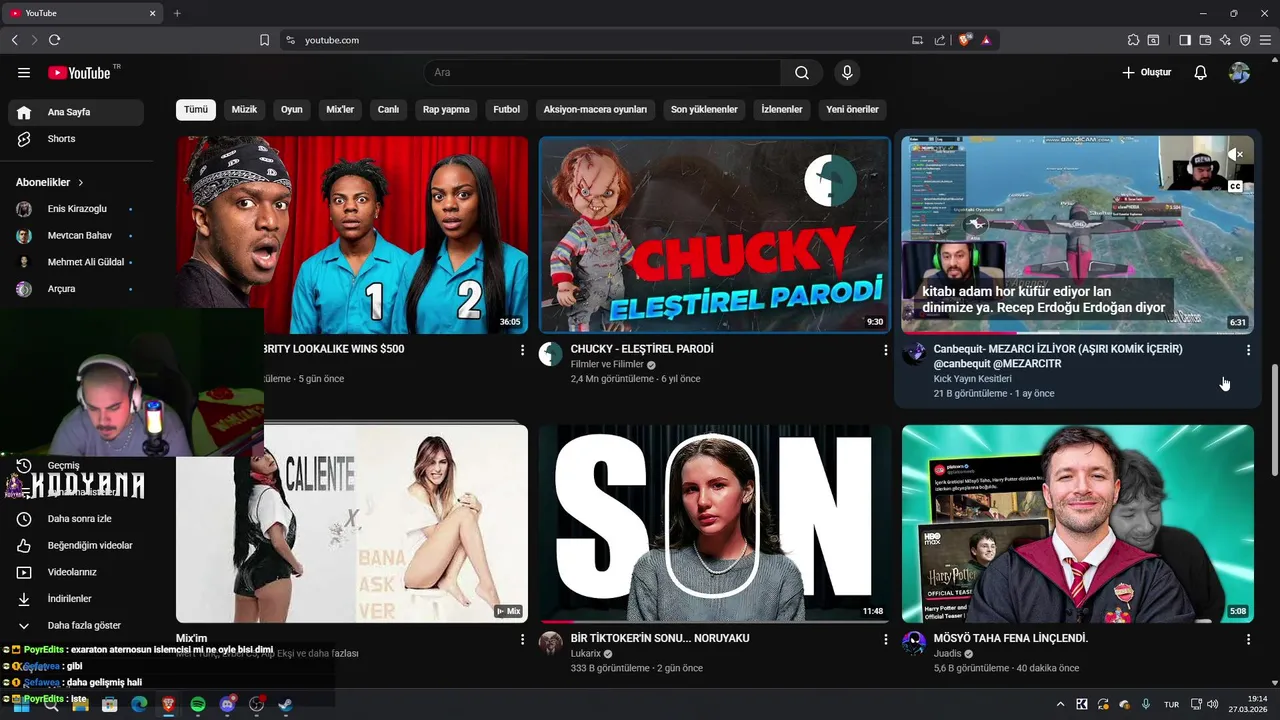1280x720 pixels.
Task: Select the İzlenenler filter chip
Action: [x=782, y=109]
